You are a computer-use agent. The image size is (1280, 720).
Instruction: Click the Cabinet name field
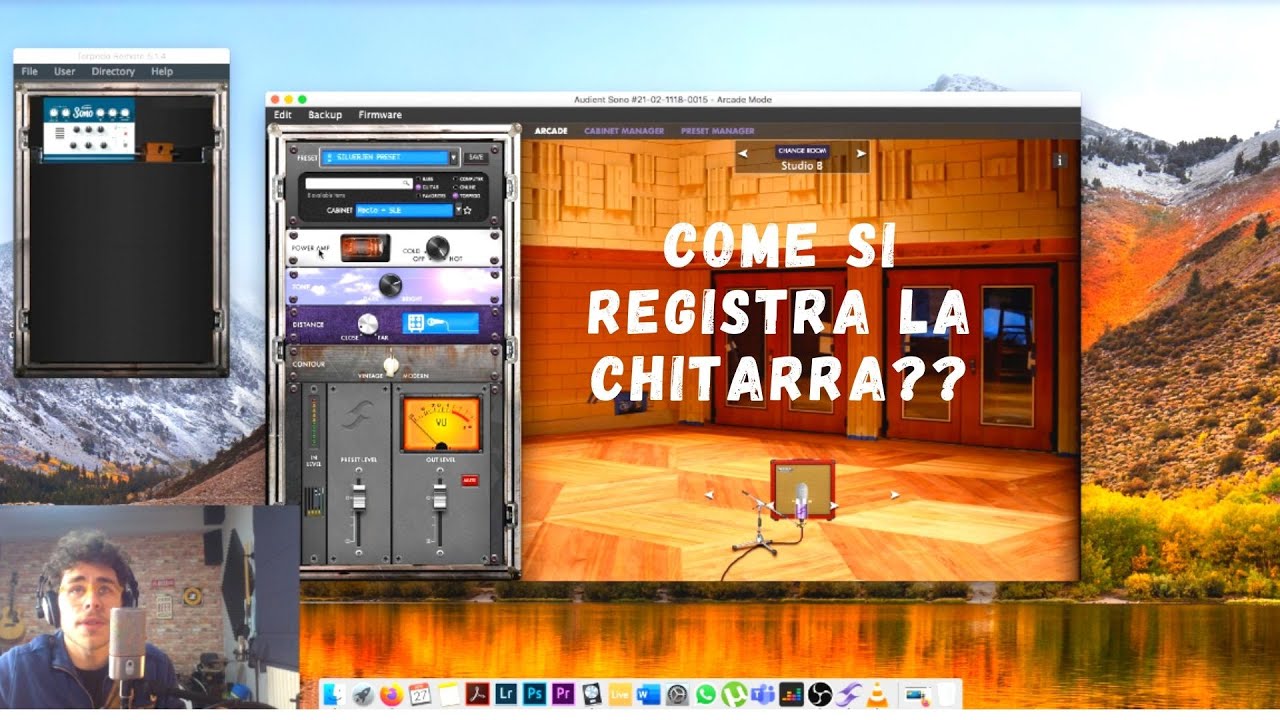pyautogui.click(x=404, y=210)
